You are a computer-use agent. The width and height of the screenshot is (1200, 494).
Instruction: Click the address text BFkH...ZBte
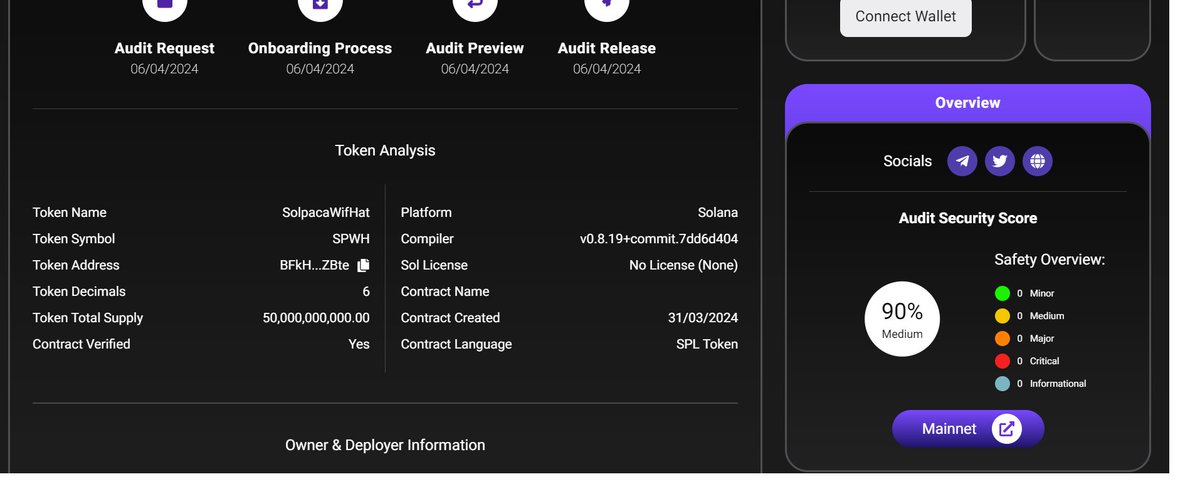(315, 265)
